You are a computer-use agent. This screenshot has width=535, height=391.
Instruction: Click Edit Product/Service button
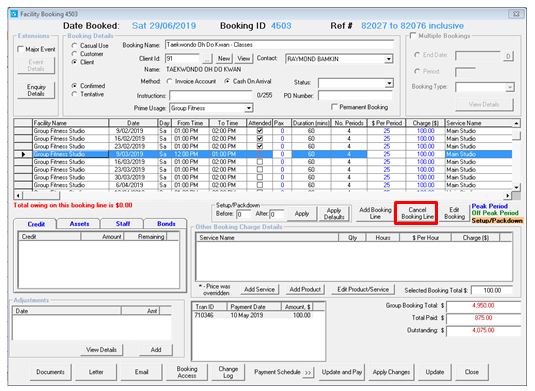click(x=363, y=290)
